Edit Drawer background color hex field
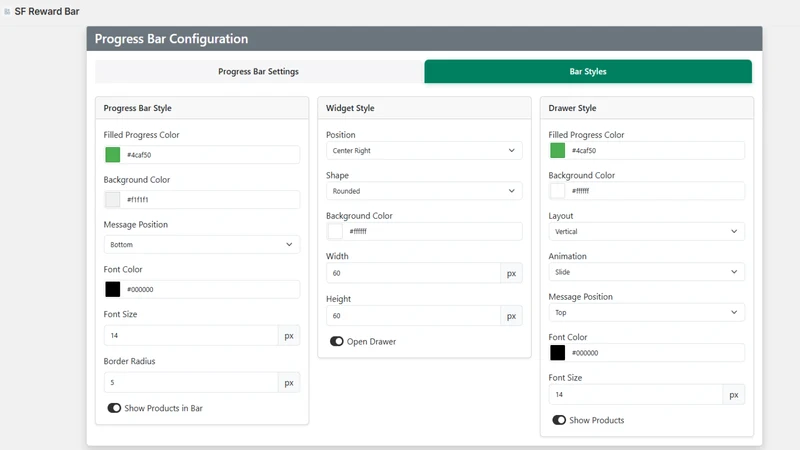The width and height of the screenshot is (800, 450). click(656, 191)
